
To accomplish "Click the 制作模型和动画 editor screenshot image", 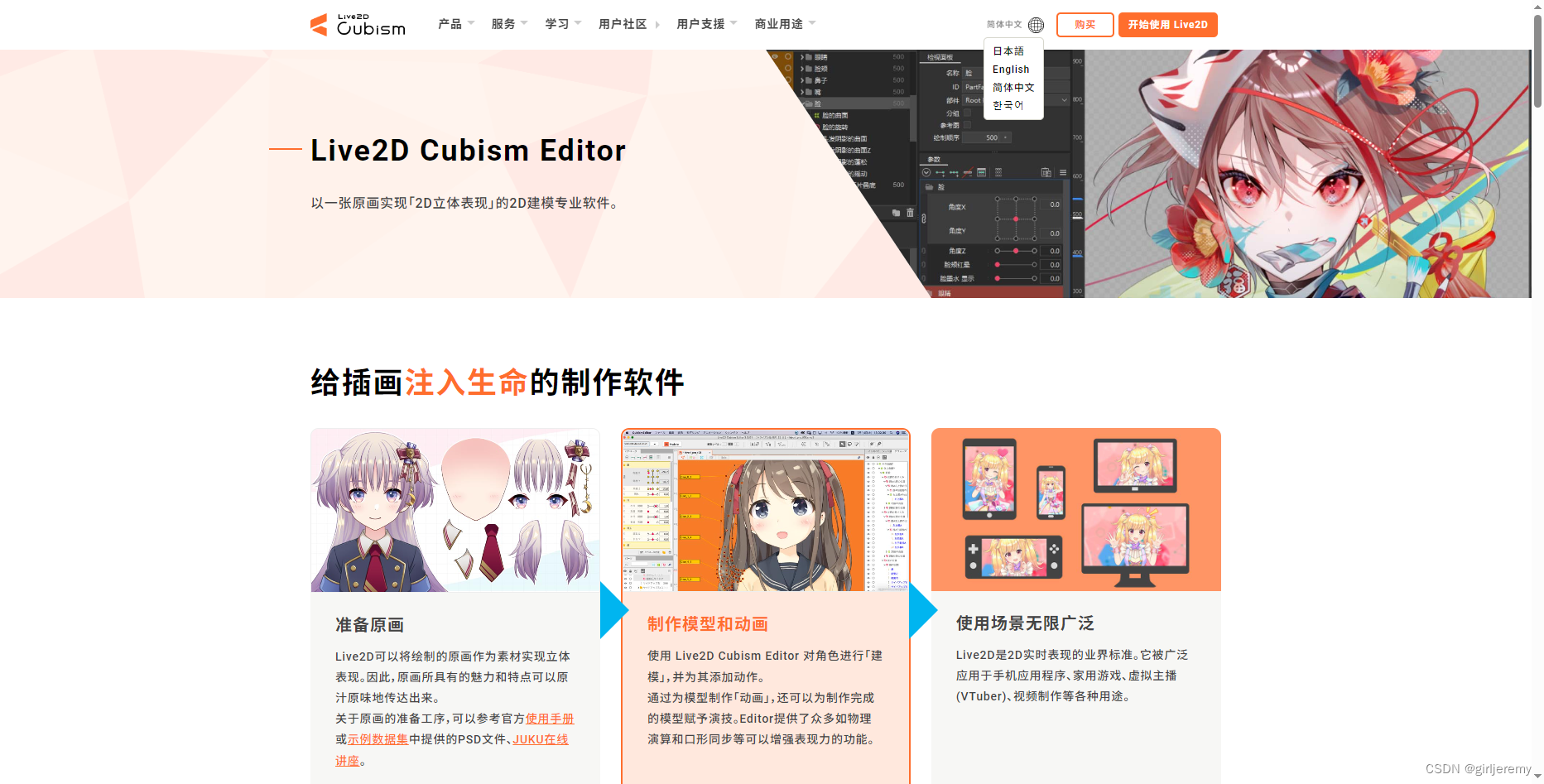I will tap(766, 510).
